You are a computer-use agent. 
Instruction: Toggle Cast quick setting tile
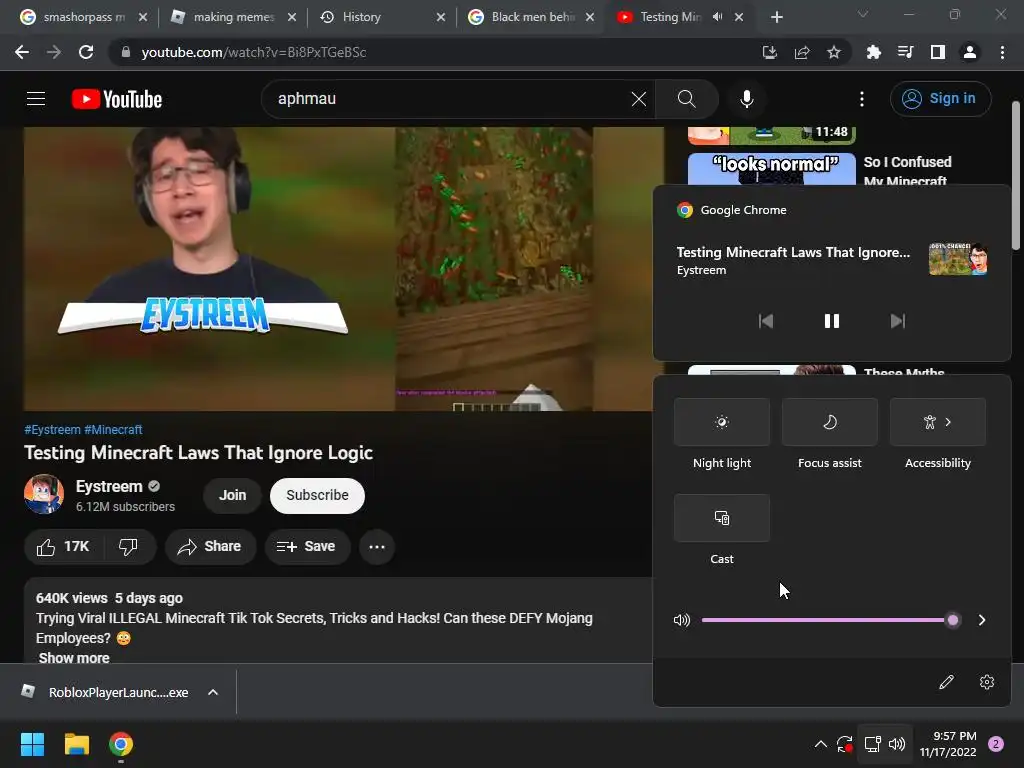[x=722, y=518]
